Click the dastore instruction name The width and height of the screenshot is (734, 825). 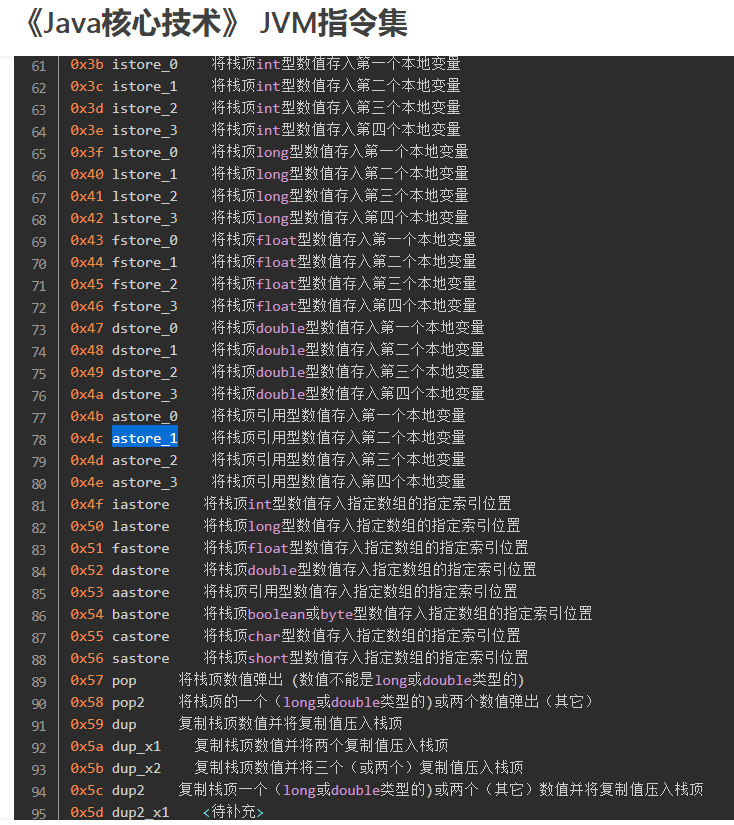tap(140, 571)
